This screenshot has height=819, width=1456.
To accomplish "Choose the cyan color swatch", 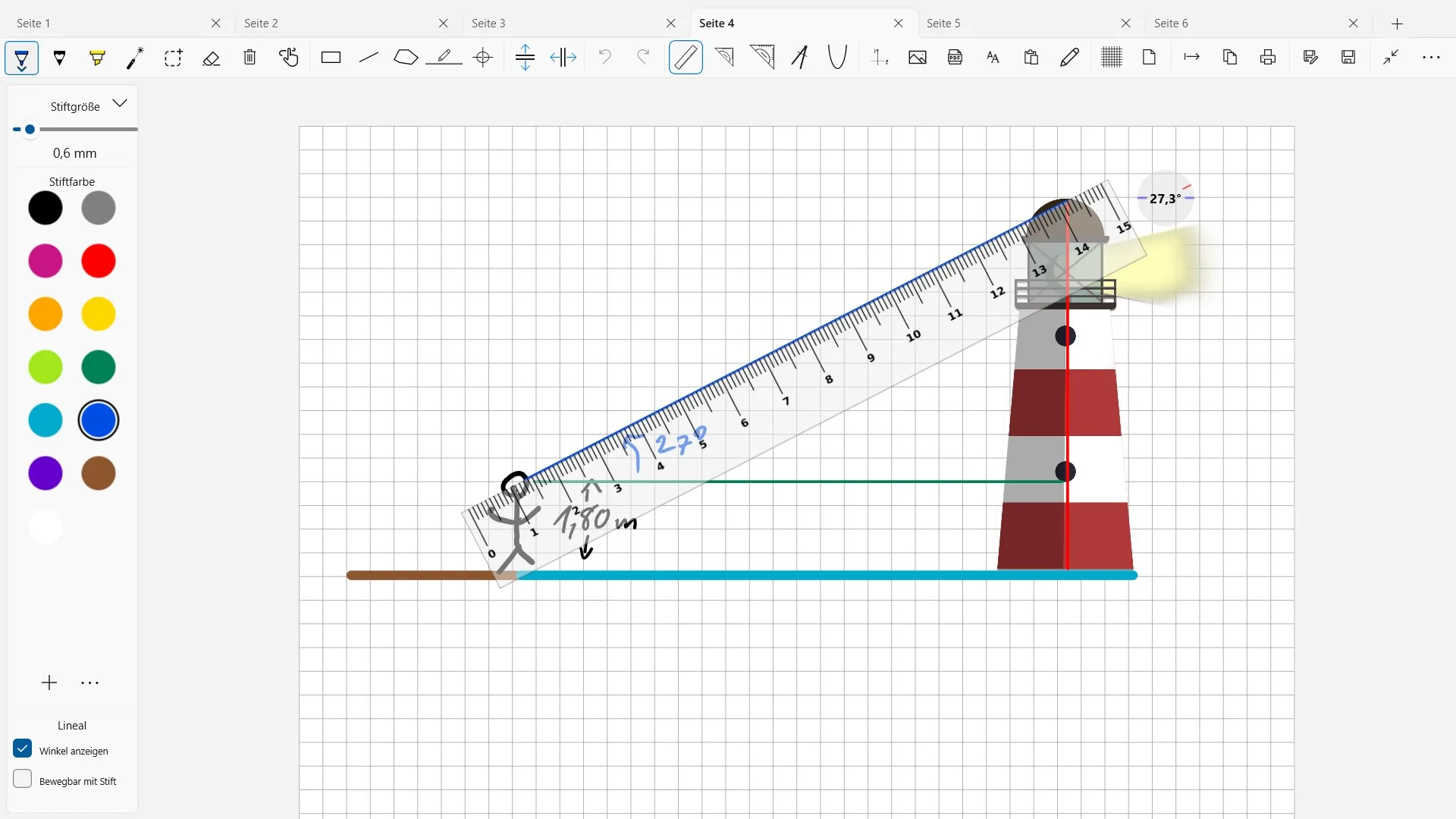I will (45, 420).
